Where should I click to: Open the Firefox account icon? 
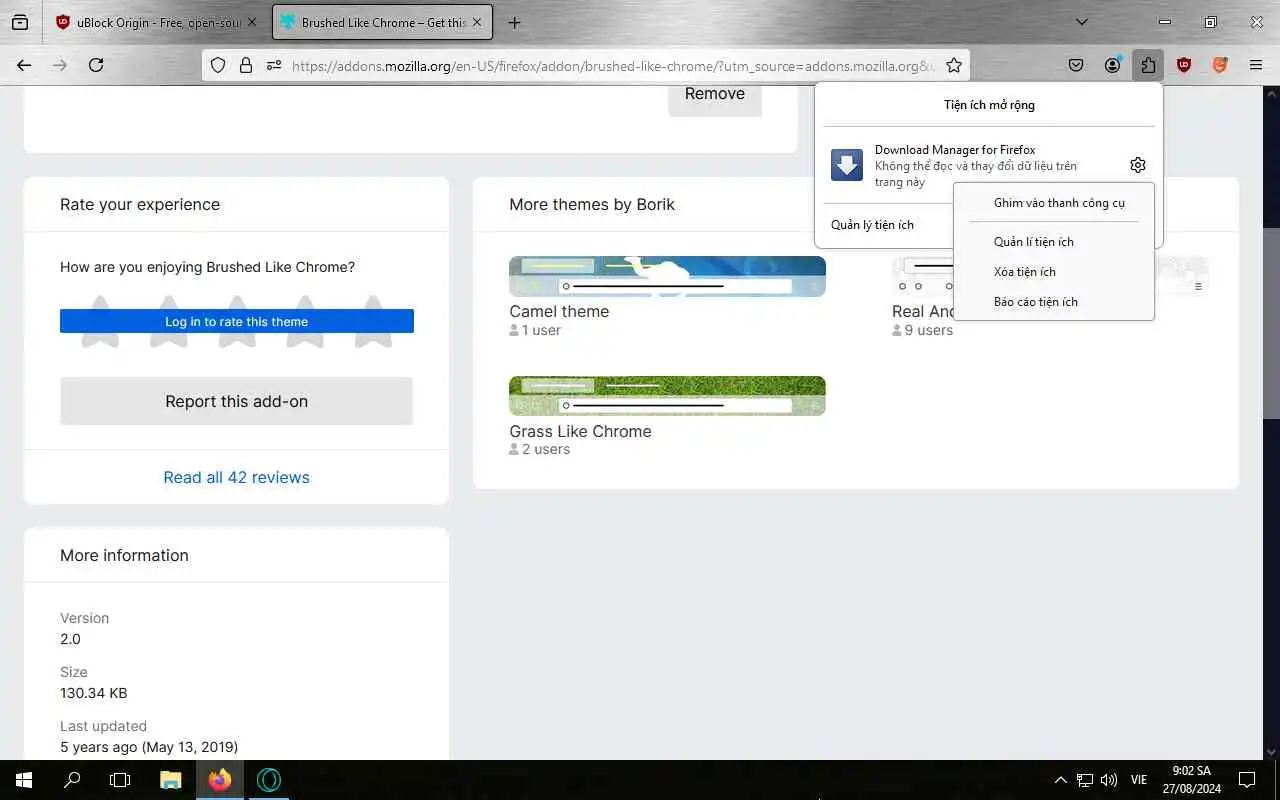(x=1112, y=65)
